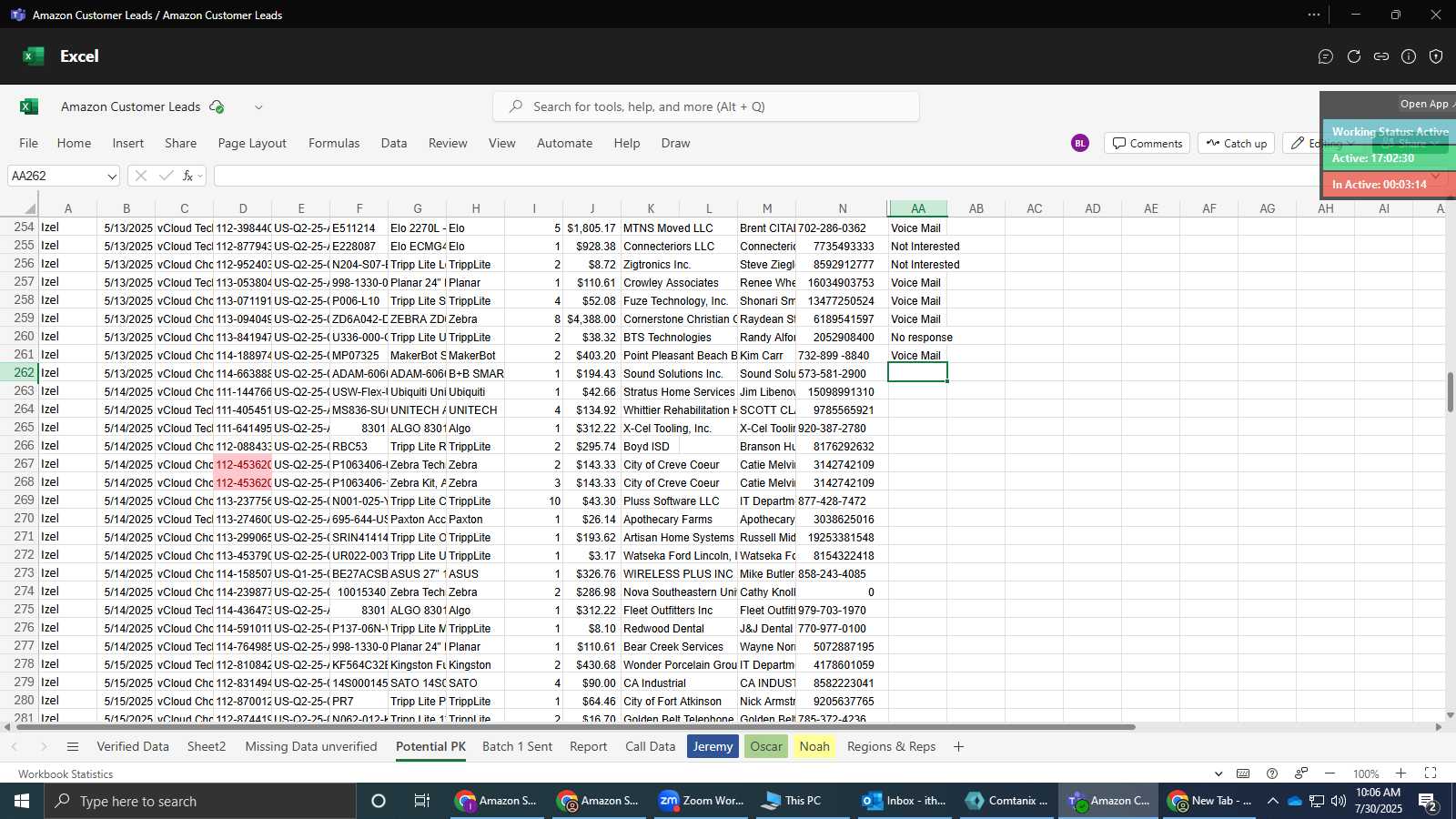Click the vertical scrollbar thumb
The width and height of the screenshot is (1456, 819).
1450,392
